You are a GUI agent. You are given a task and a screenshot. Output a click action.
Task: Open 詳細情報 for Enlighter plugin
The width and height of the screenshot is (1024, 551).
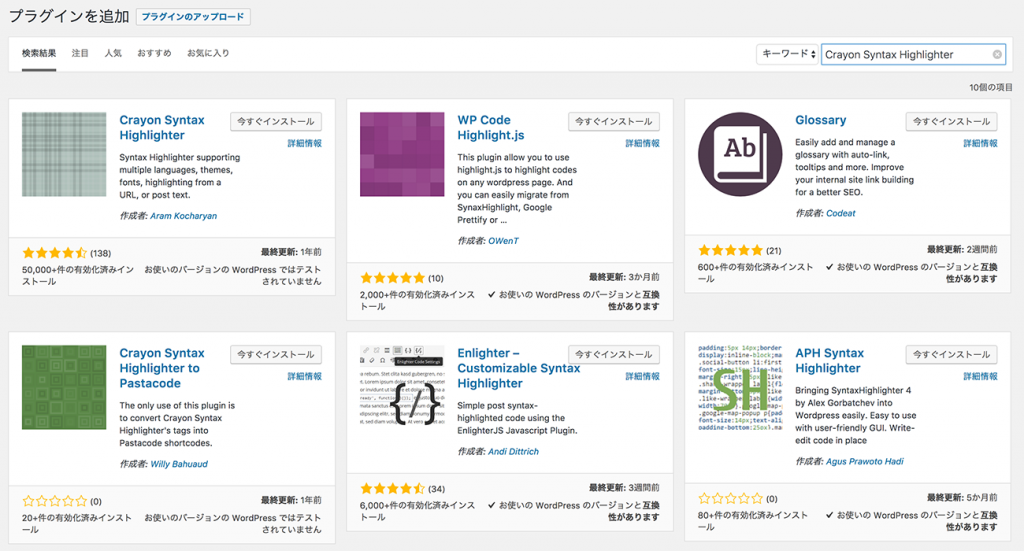(x=643, y=377)
